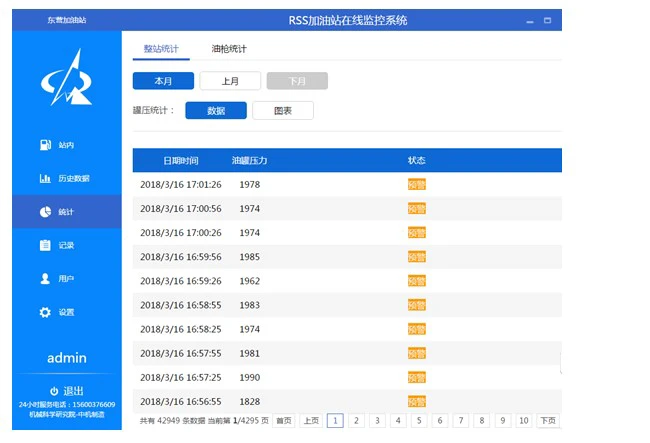Select the 2018/3/16 16:57:55 date cell
This screenshot has width=650, height=443.
181,353
